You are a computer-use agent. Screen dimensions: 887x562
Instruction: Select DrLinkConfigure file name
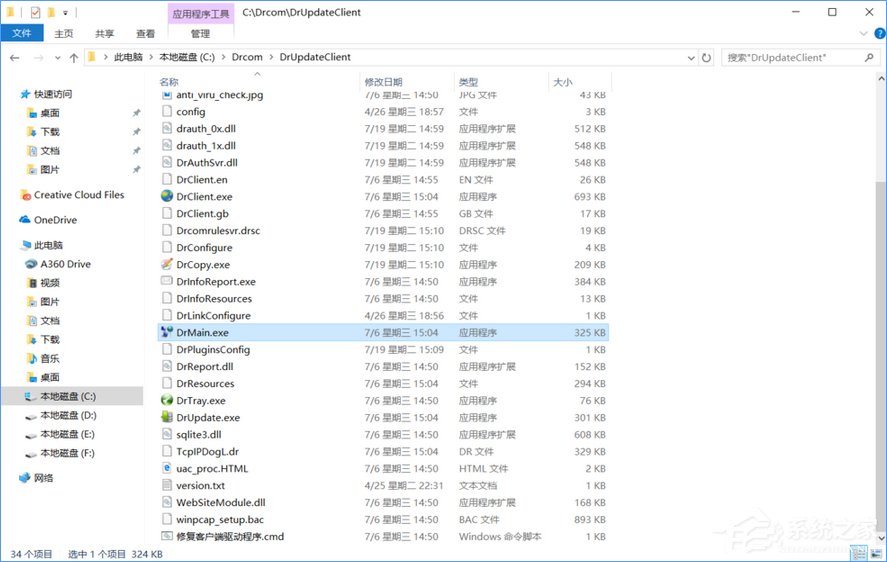[213, 315]
